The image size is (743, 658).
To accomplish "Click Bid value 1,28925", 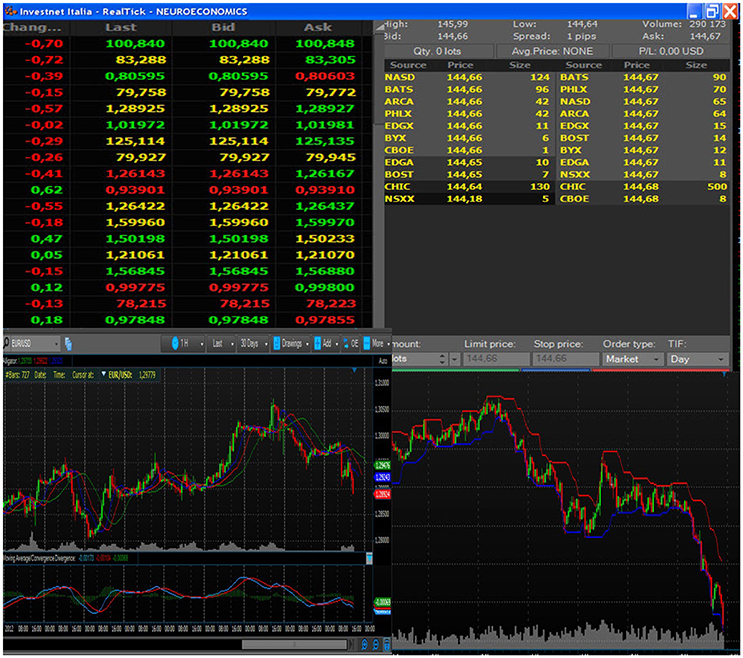I will [238, 108].
